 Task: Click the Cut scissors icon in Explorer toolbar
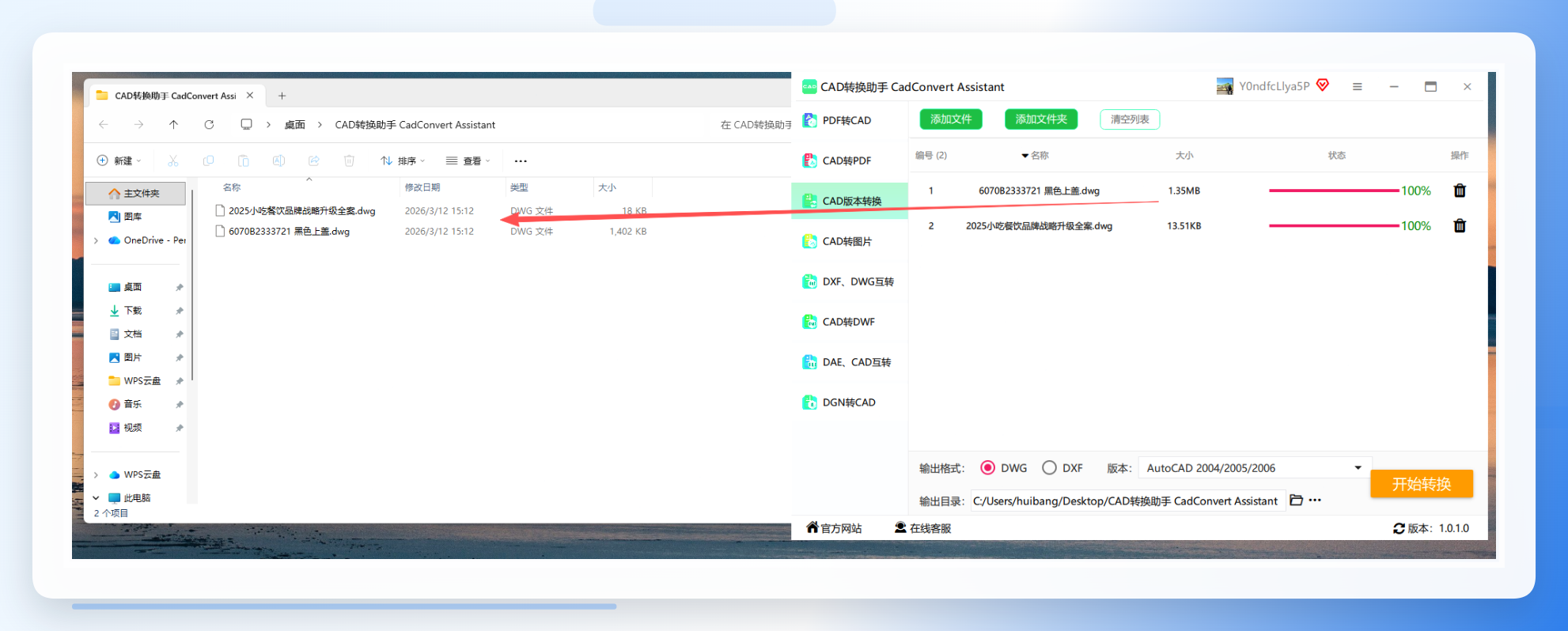pos(173,161)
